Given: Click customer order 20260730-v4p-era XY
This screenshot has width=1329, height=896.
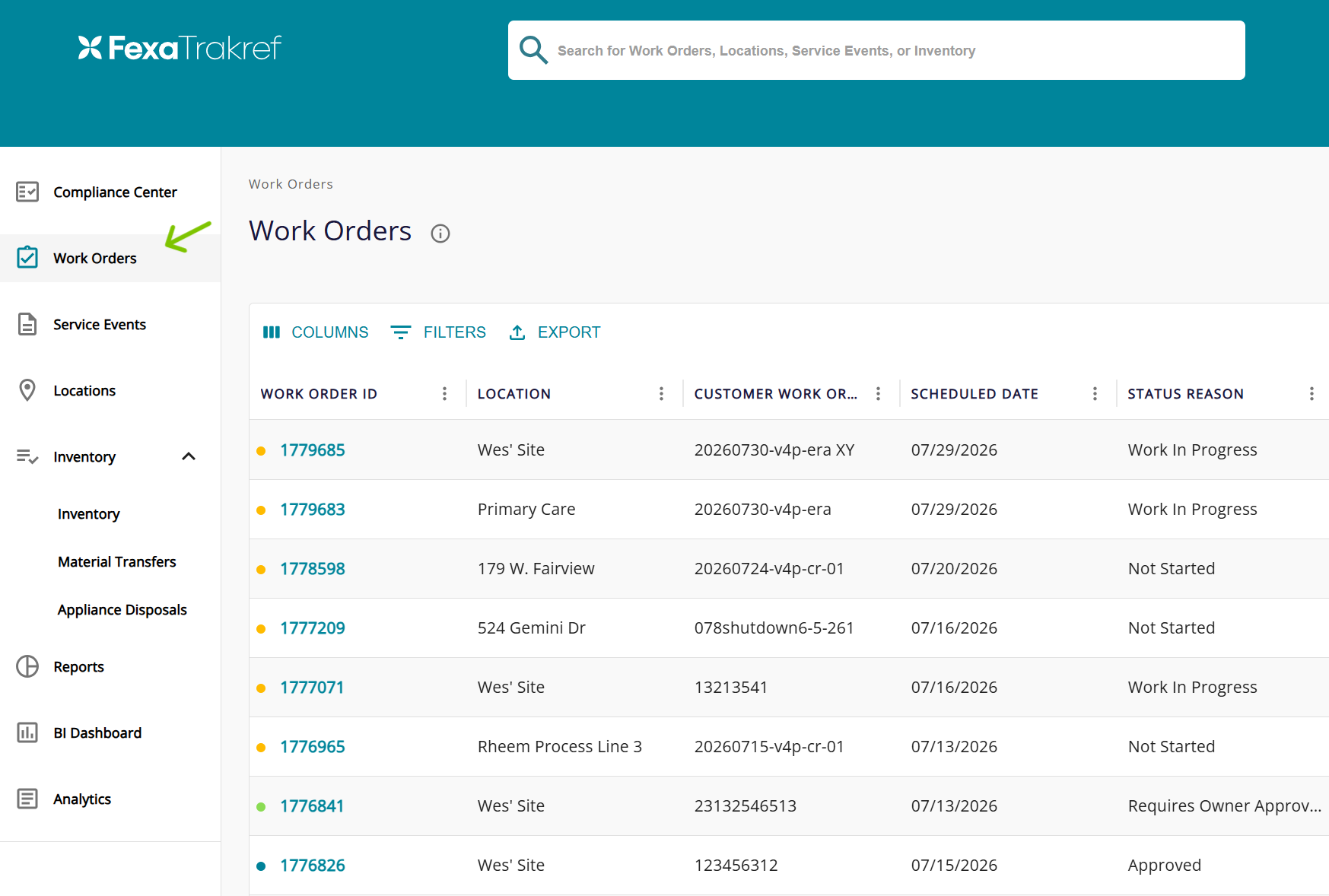Looking at the screenshot, I should pyautogui.click(x=774, y=450).
